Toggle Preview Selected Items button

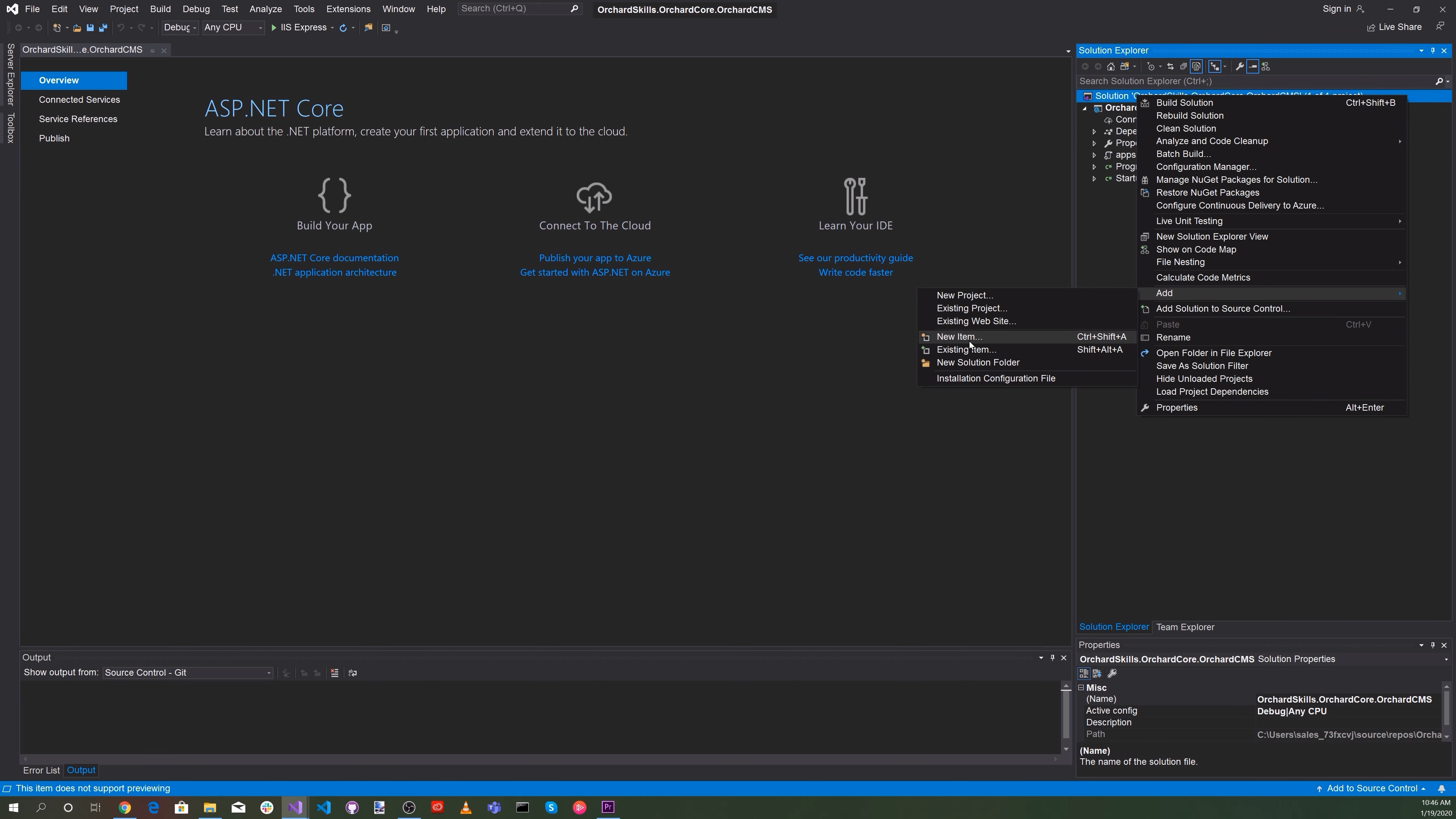1252,67
